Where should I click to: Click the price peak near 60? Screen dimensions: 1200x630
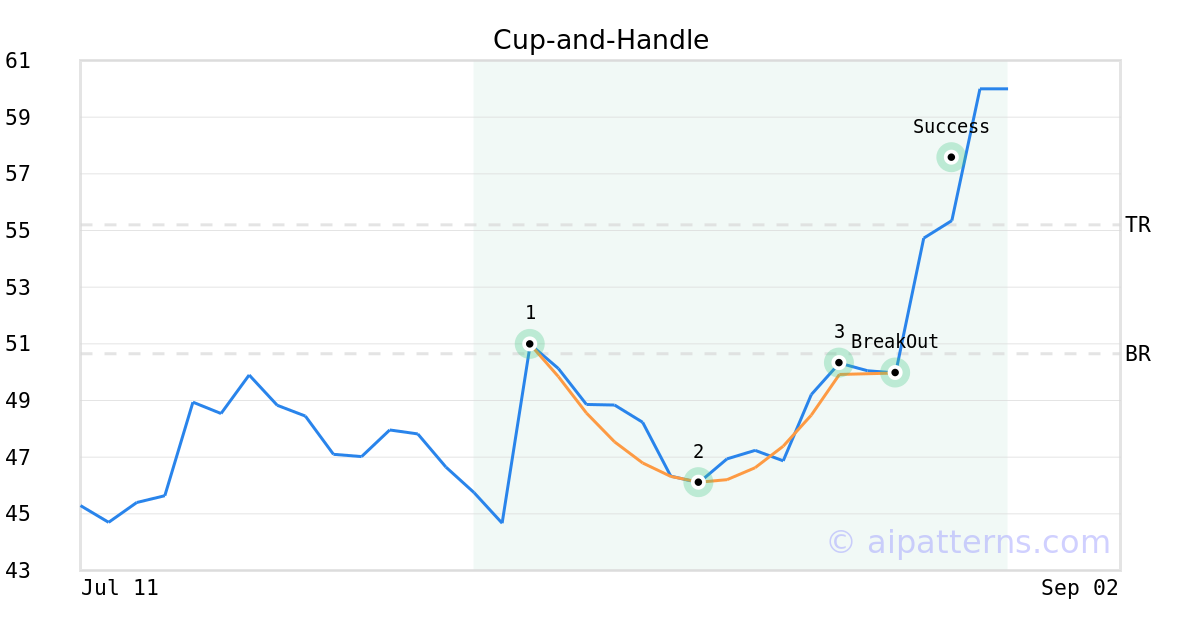click(x=993, y=89)
